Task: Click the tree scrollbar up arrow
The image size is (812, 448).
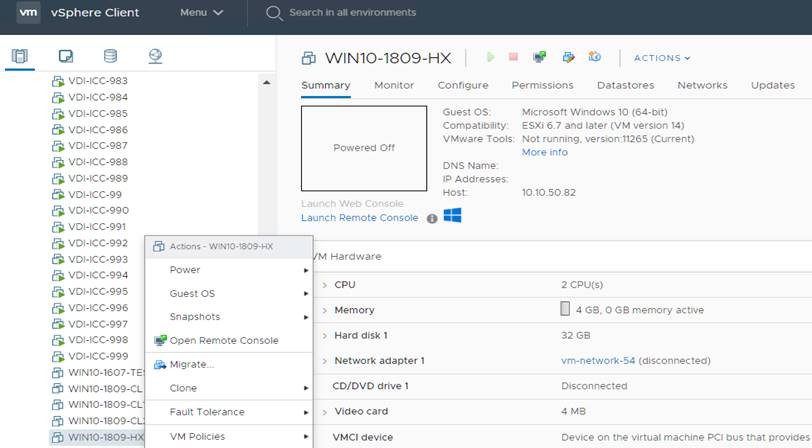Action: tap(266, 82)
